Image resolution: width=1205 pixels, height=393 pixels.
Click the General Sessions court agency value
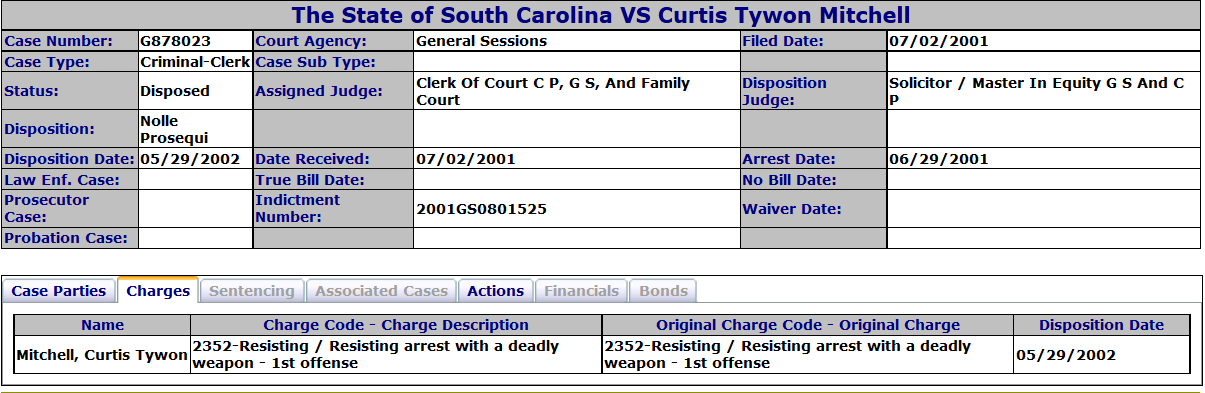click(481, 41)
